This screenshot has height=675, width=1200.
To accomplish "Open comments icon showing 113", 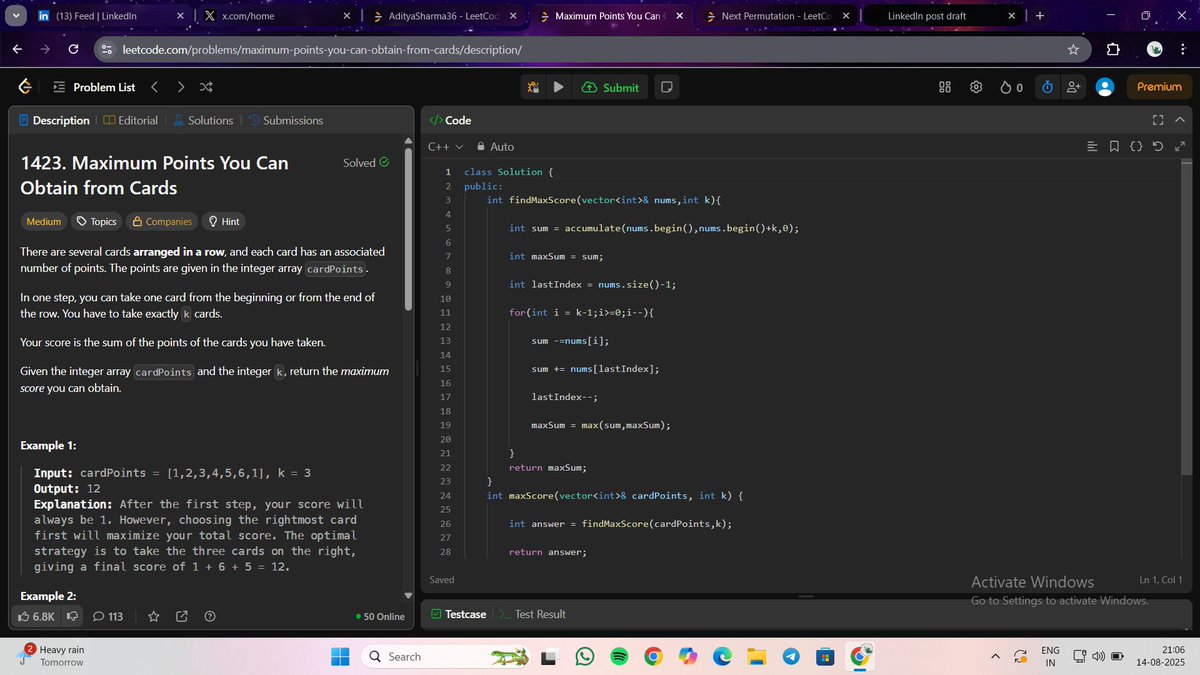I will [x=108, y=616].
